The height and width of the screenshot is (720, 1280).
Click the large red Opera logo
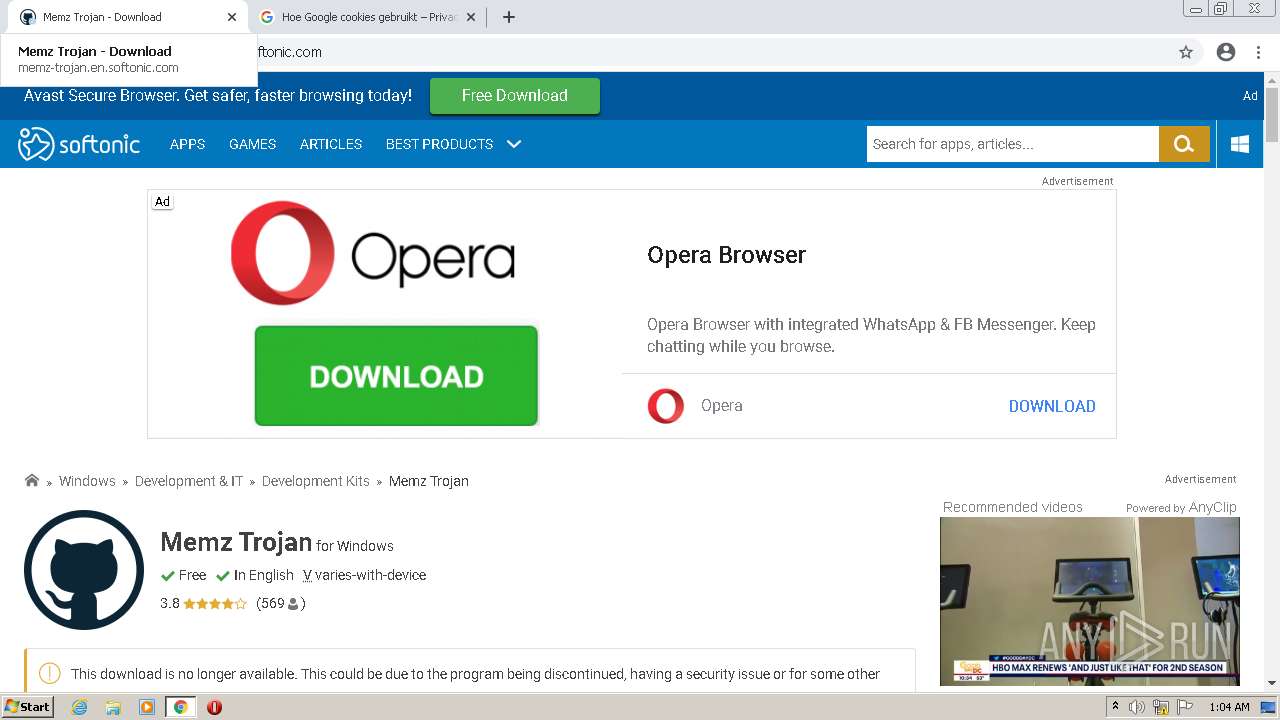click(x=282, y=253)
